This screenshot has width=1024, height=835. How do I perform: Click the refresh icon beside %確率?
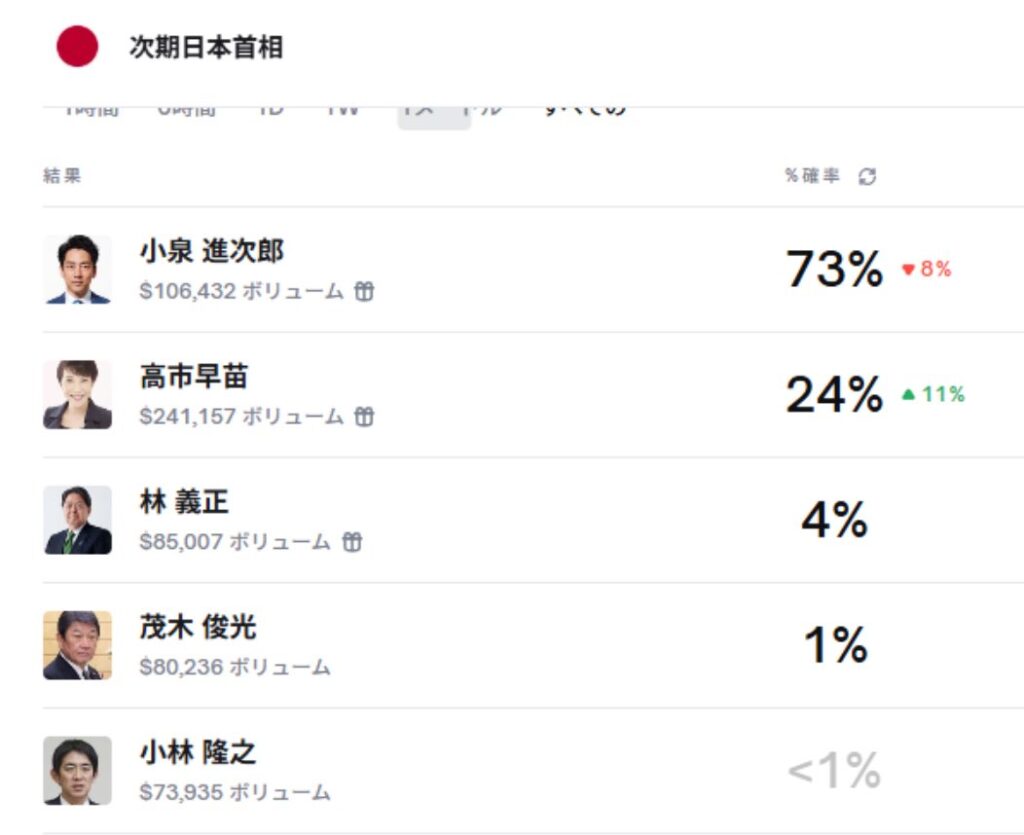[867, 177]
